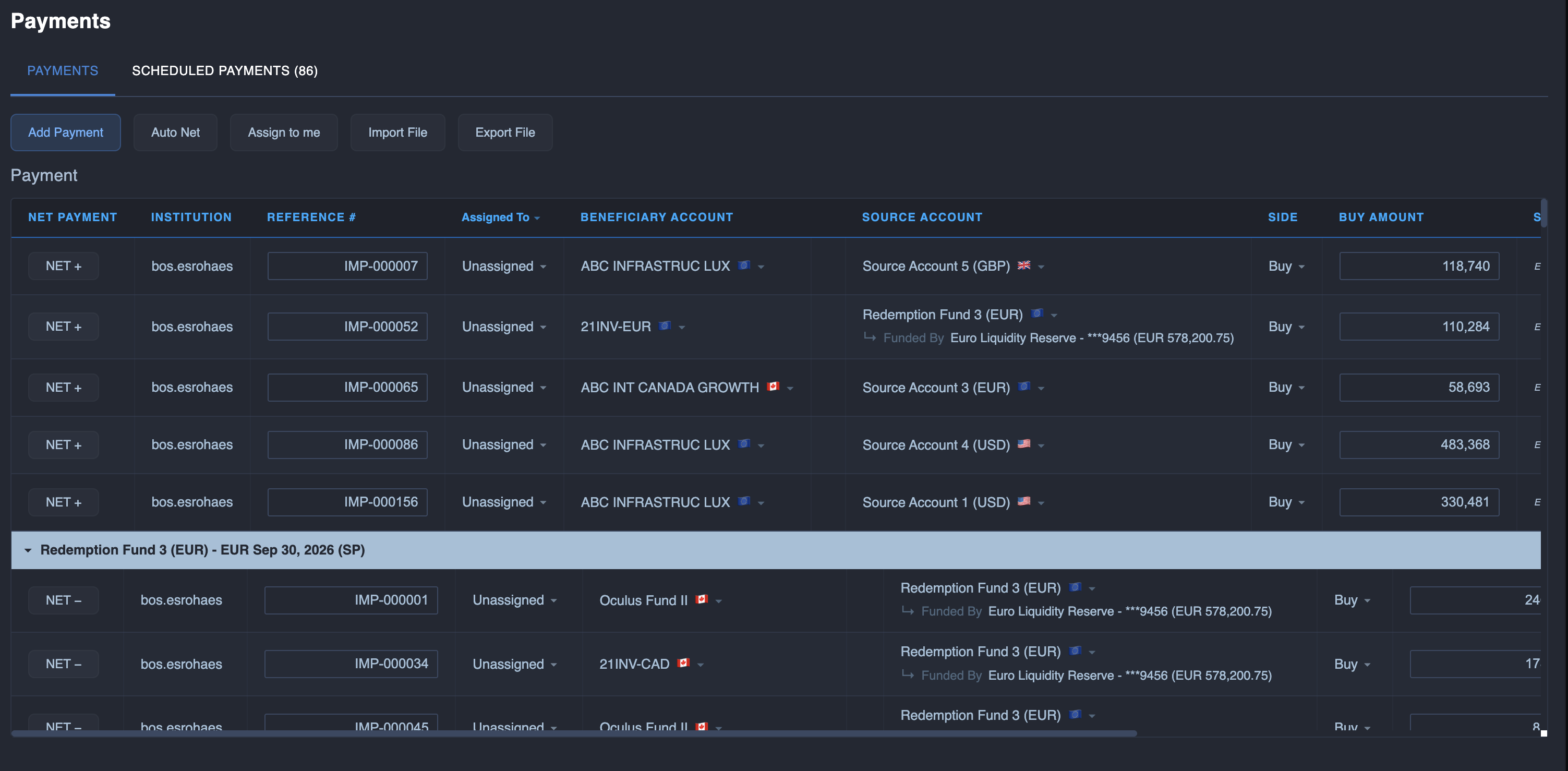Open Scheduled Payments (86) tab
This screenshot has height=771, width=1568.
(x=225, y=70)
